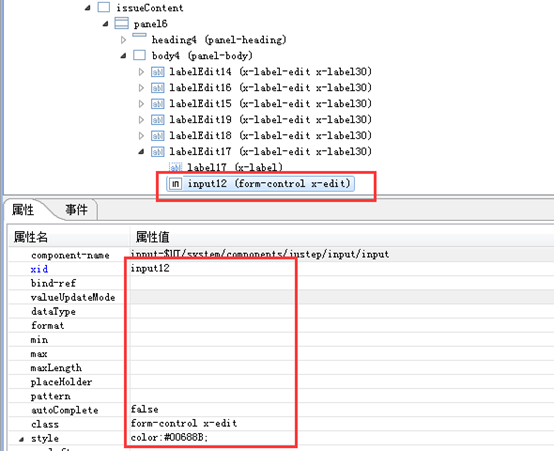Image resolution: width=554 pixels, height=451 pixels.
Task: Click the 属性名 column header
Action: 31,237
